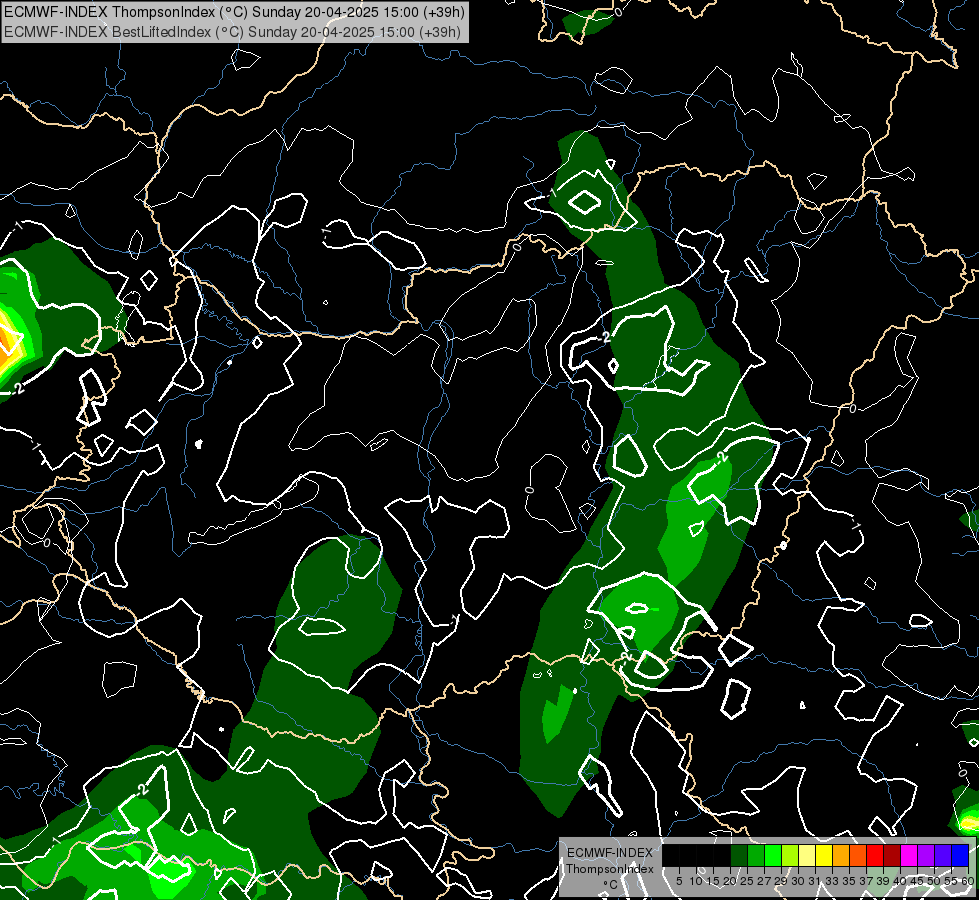Click the dark green 20-25 legend swatch

pyautogui.click(x=739, y=856)
